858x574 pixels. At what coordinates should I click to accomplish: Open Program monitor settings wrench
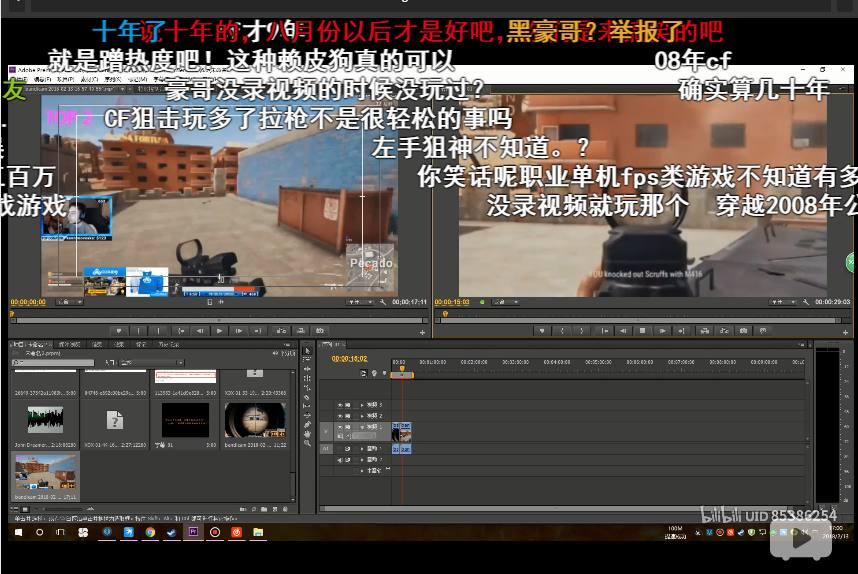click(805, 302)
